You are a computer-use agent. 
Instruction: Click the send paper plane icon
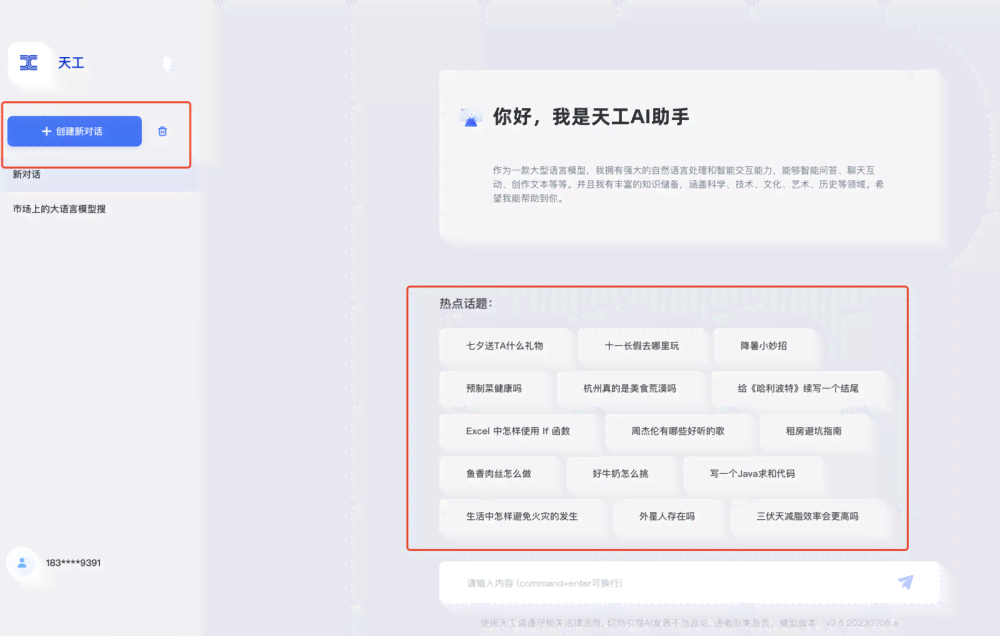tap(906, 582)
